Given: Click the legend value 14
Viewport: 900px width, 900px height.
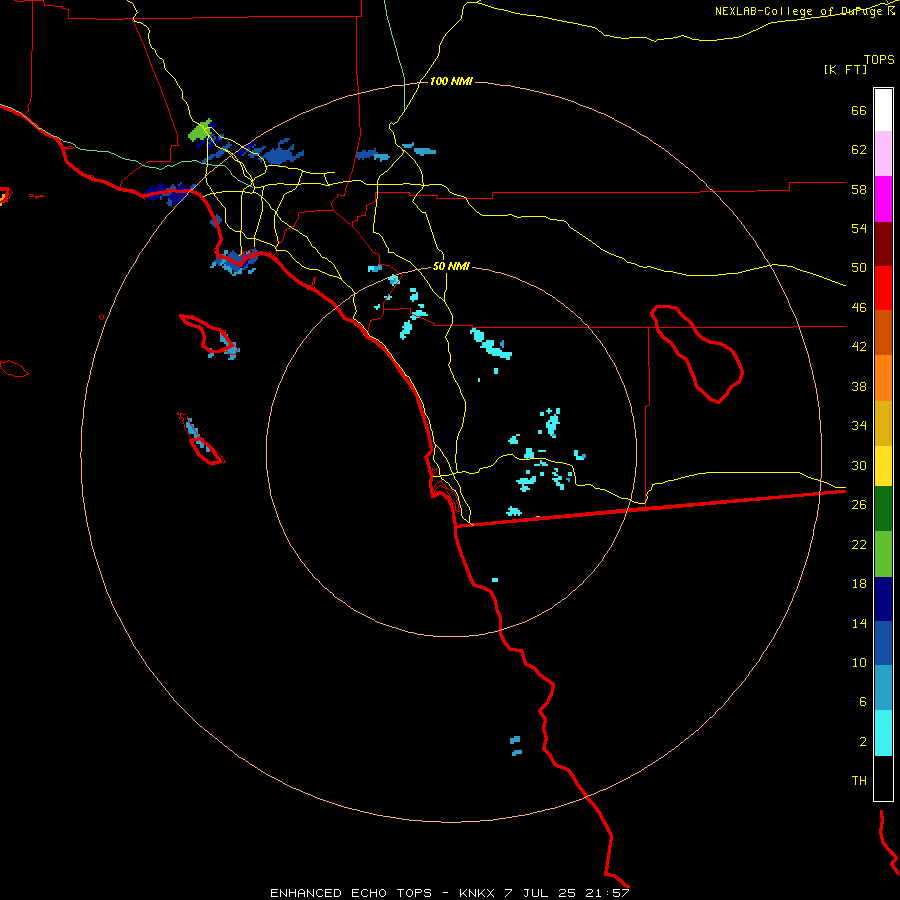Looking at the screenshot, I should point(859,623).
